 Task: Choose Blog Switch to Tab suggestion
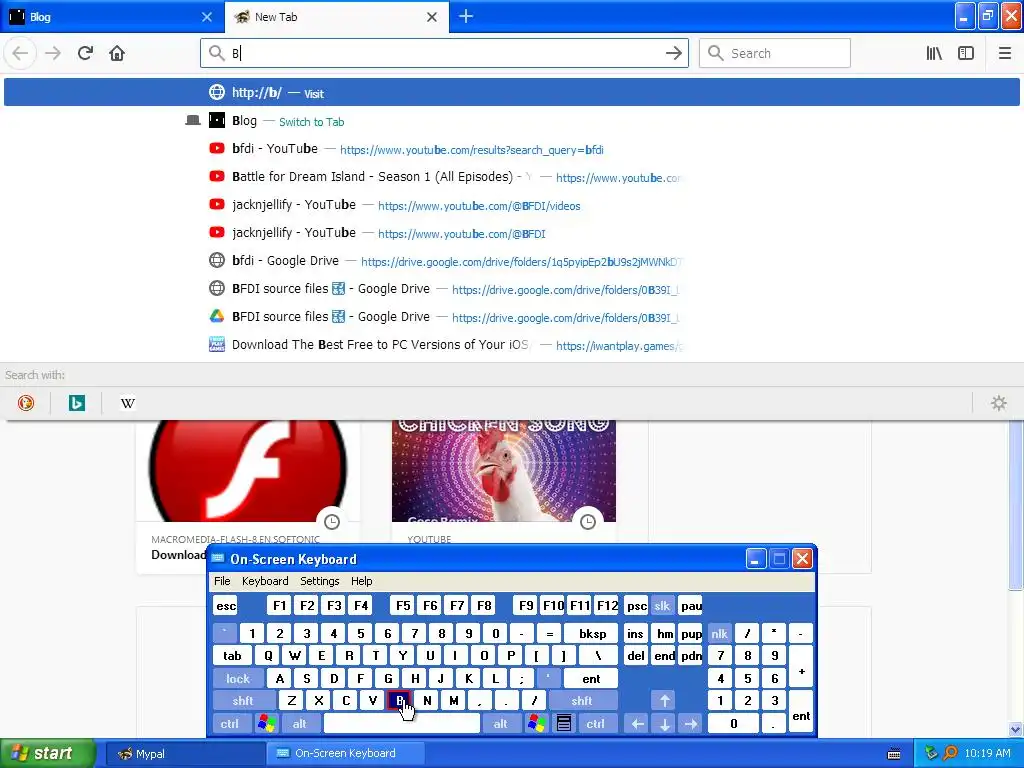pyautogui.click(x=511, y=121)
